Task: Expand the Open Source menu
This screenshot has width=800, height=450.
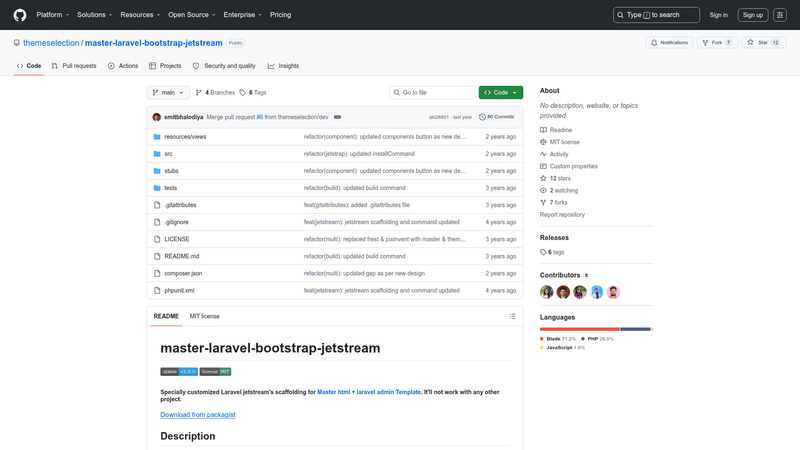Action: (x=192, y=15)
